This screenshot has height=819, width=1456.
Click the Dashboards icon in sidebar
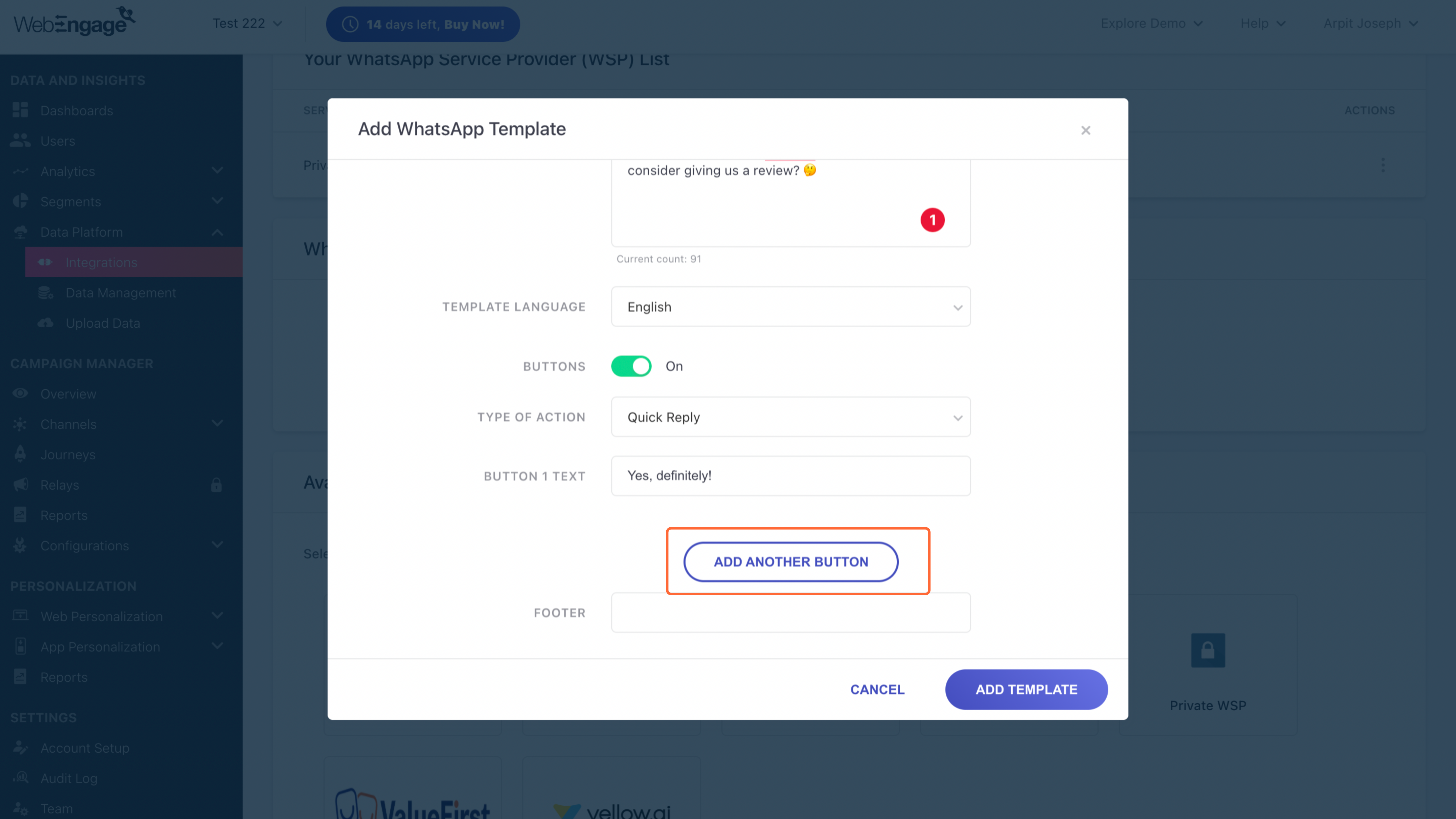20,110
